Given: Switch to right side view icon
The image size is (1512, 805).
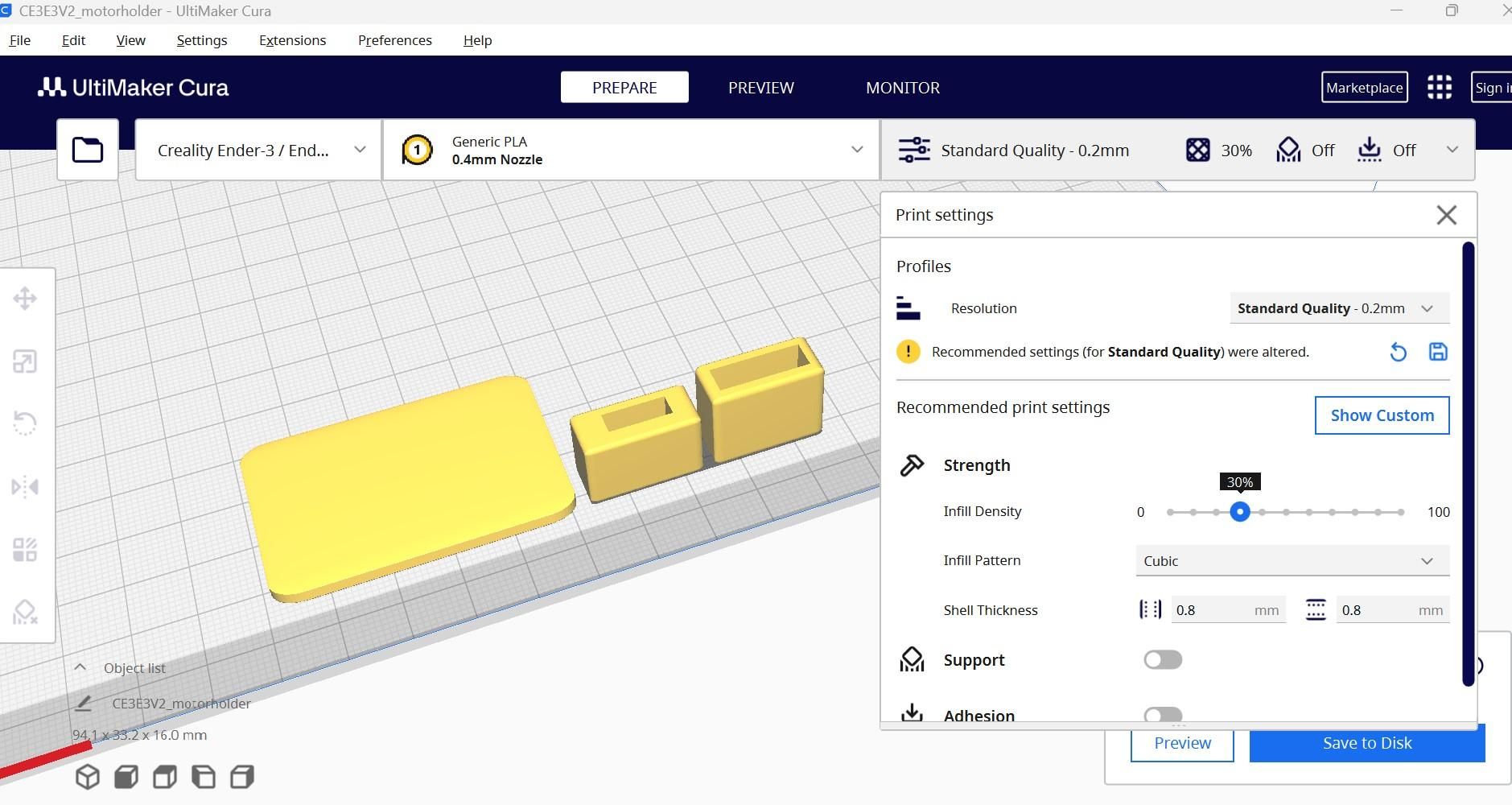Looking at the screenshot, I should [x=242, y=777].
